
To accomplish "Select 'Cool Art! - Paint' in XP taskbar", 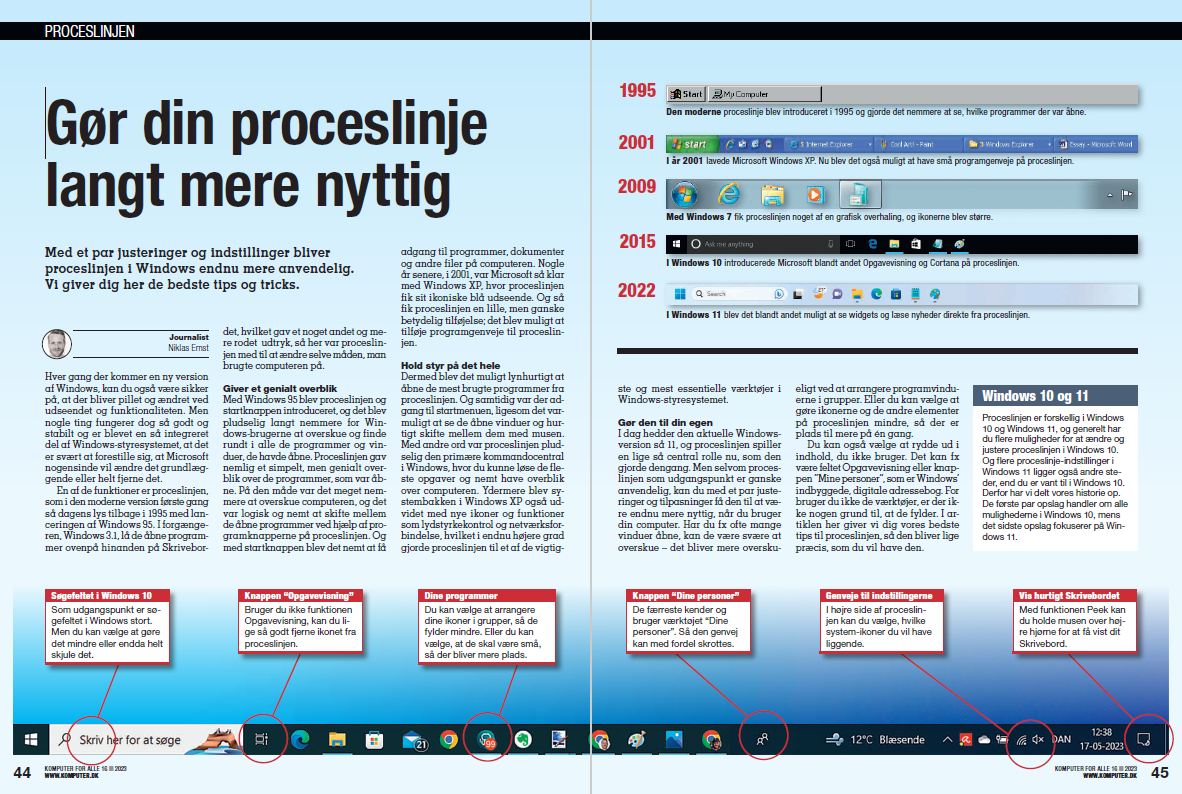I will [x=919, y=144].
